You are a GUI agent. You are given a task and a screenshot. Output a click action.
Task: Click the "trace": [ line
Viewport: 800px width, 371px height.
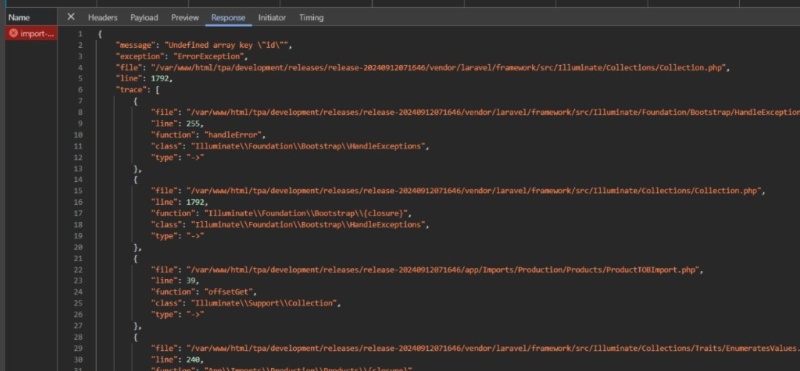coord(138,90)
